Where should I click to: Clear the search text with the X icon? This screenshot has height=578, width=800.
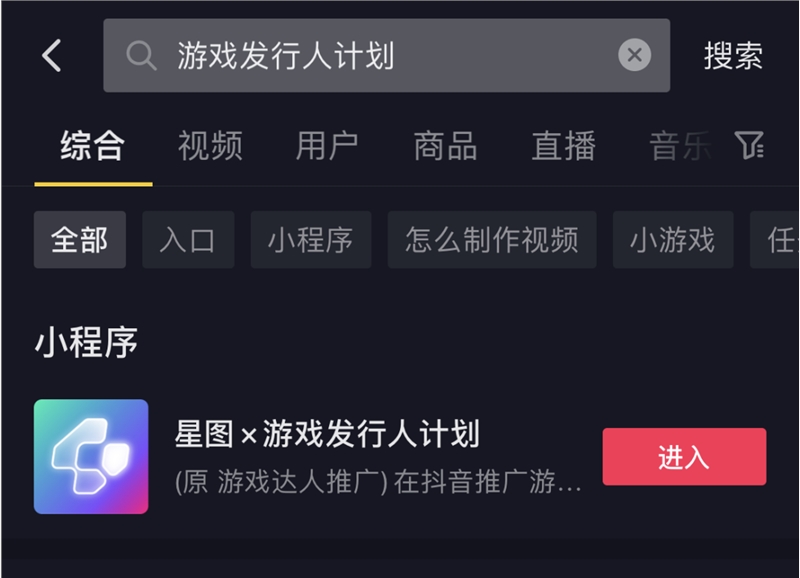click(635, 55)
